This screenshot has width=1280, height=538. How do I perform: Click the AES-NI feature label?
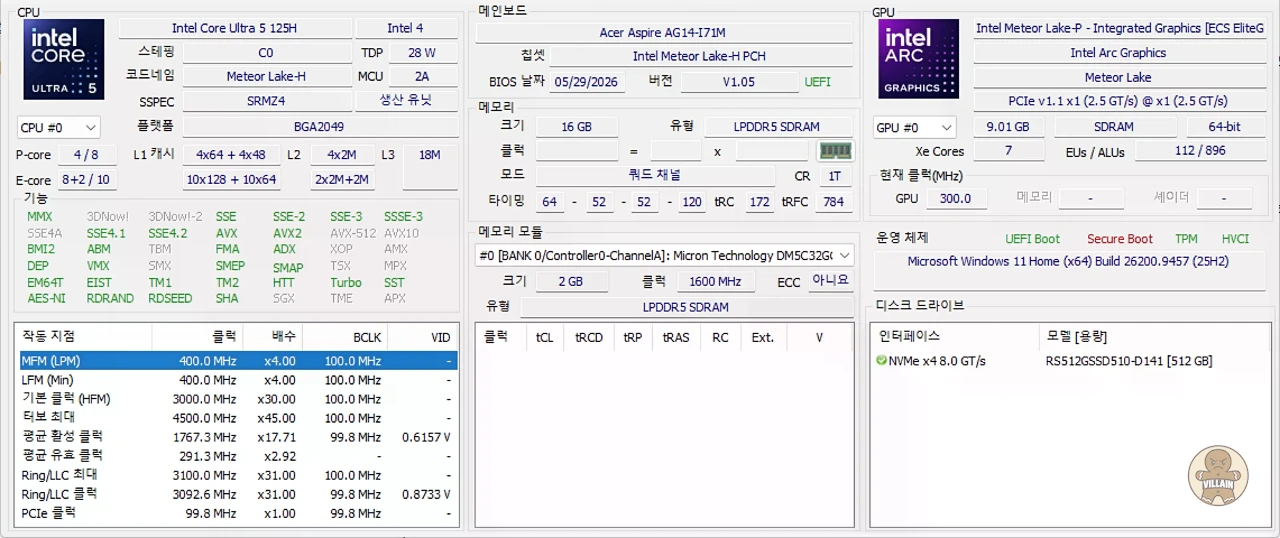click(x=46, y=298)
